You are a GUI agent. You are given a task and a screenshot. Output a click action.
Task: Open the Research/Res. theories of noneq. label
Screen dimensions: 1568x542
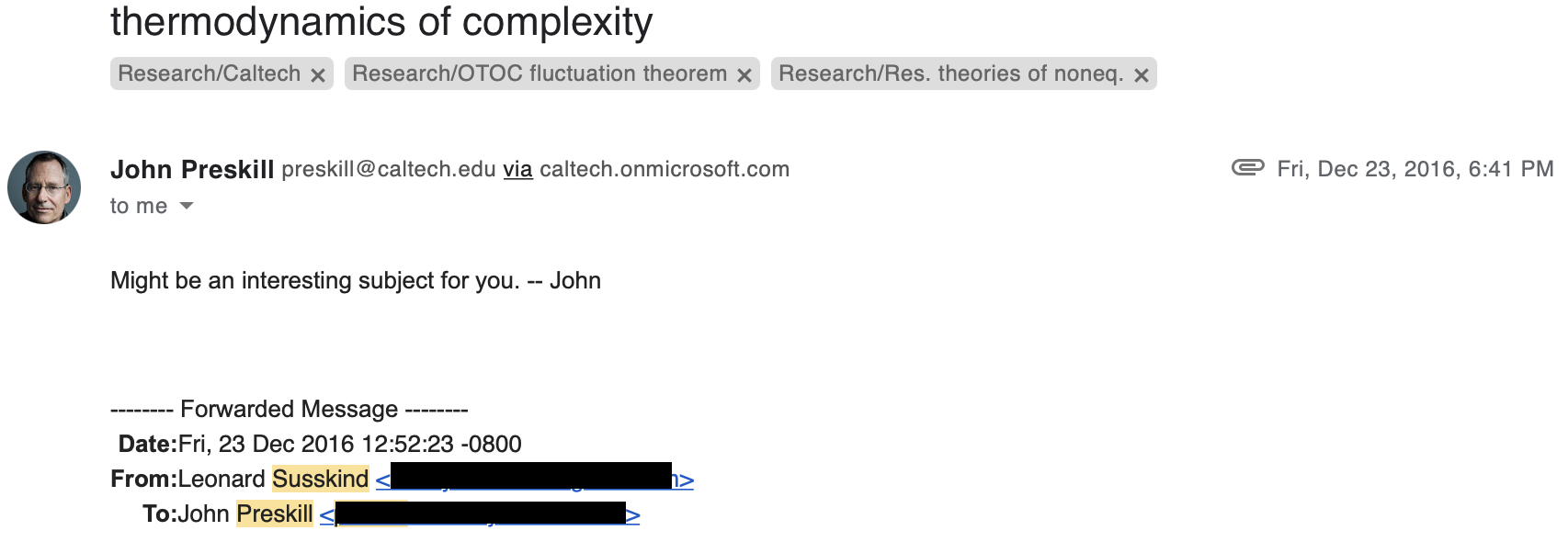click(951, 73)
